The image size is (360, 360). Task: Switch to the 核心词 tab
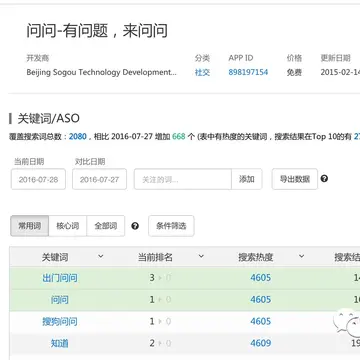pos(68,226)
